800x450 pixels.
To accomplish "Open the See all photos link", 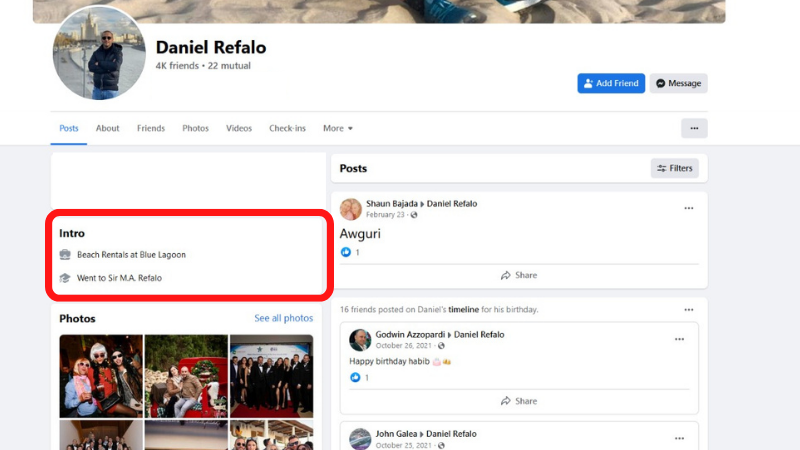I will coord(283,318).
